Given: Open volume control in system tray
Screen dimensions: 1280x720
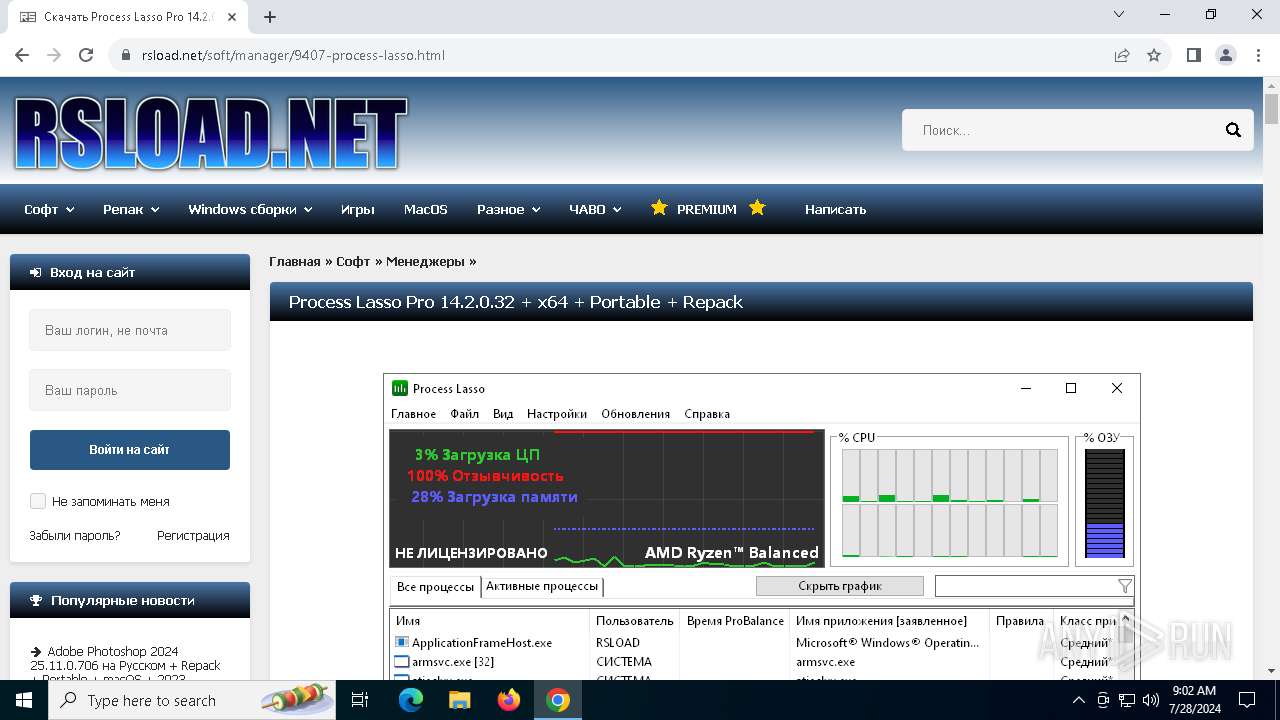Looking at the screenshot, I should 1150,700.
